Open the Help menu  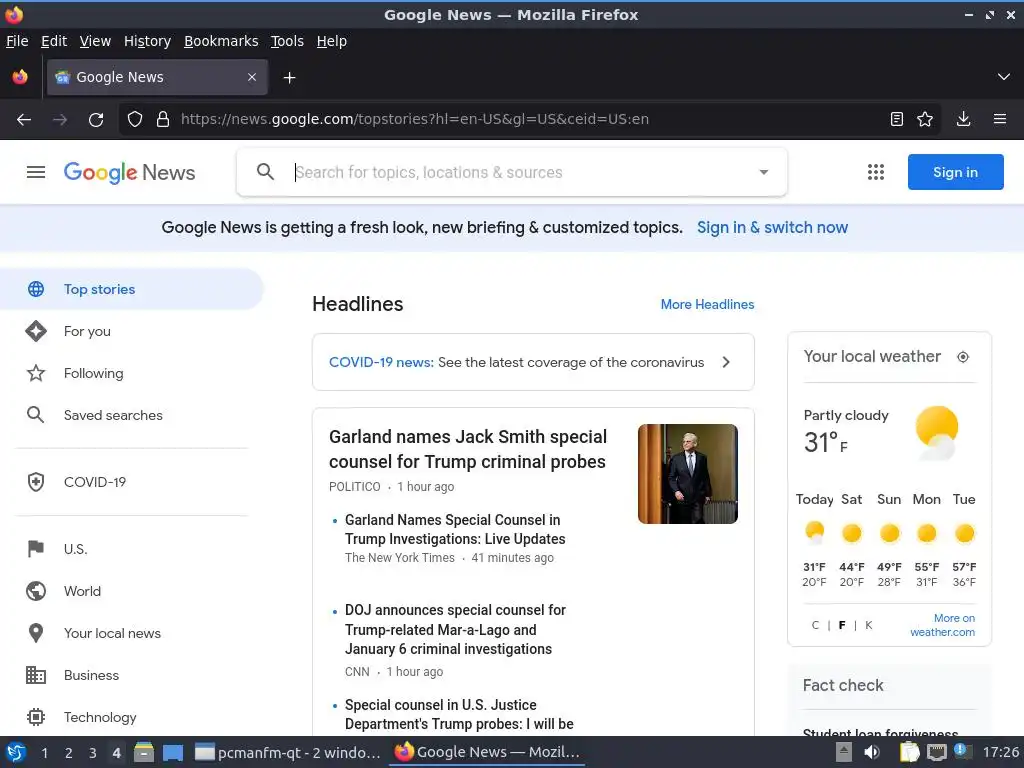point(332,41)
